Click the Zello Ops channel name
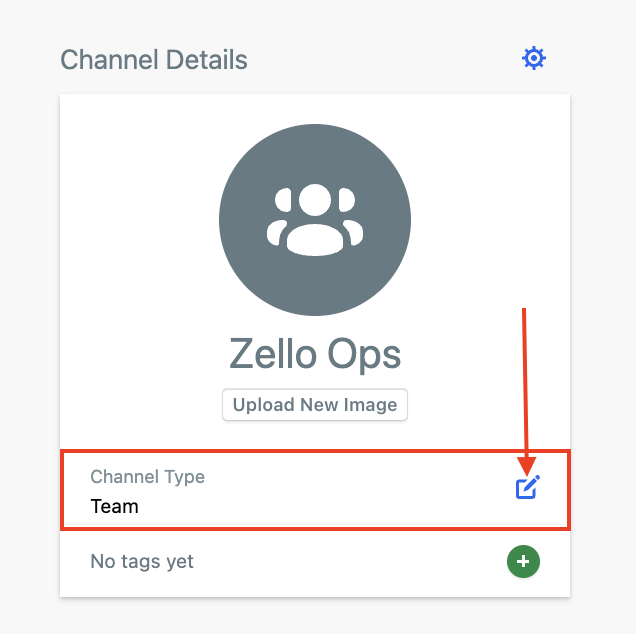The width and height of the screenshot is (636, 634). [315, 355]
